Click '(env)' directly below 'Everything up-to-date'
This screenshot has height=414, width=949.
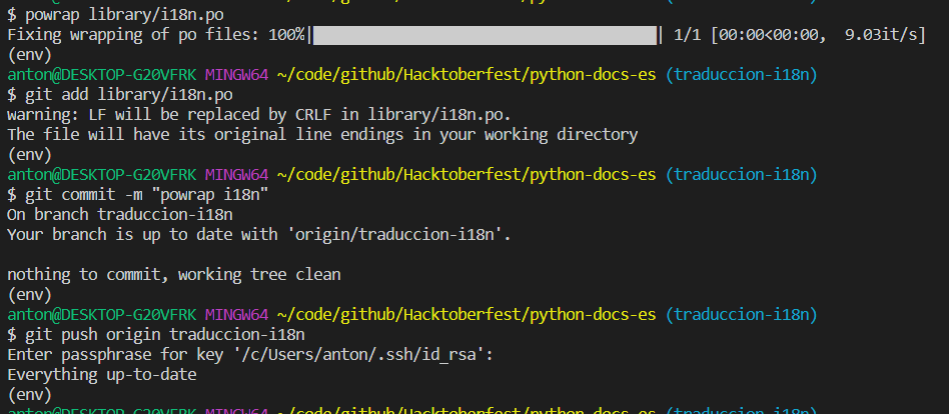point(30,395)
